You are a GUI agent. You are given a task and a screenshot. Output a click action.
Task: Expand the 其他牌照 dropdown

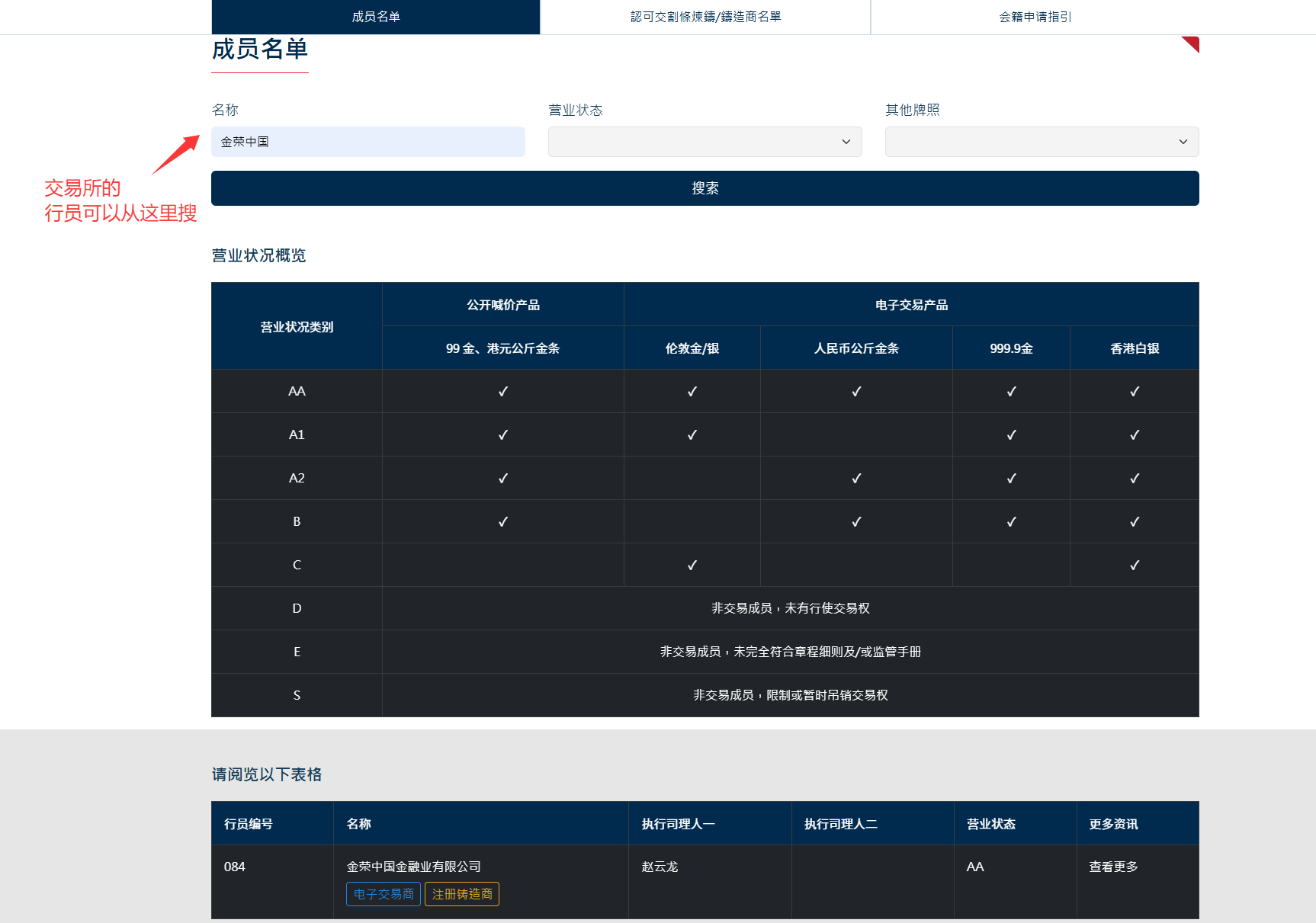pos(1042,142)
